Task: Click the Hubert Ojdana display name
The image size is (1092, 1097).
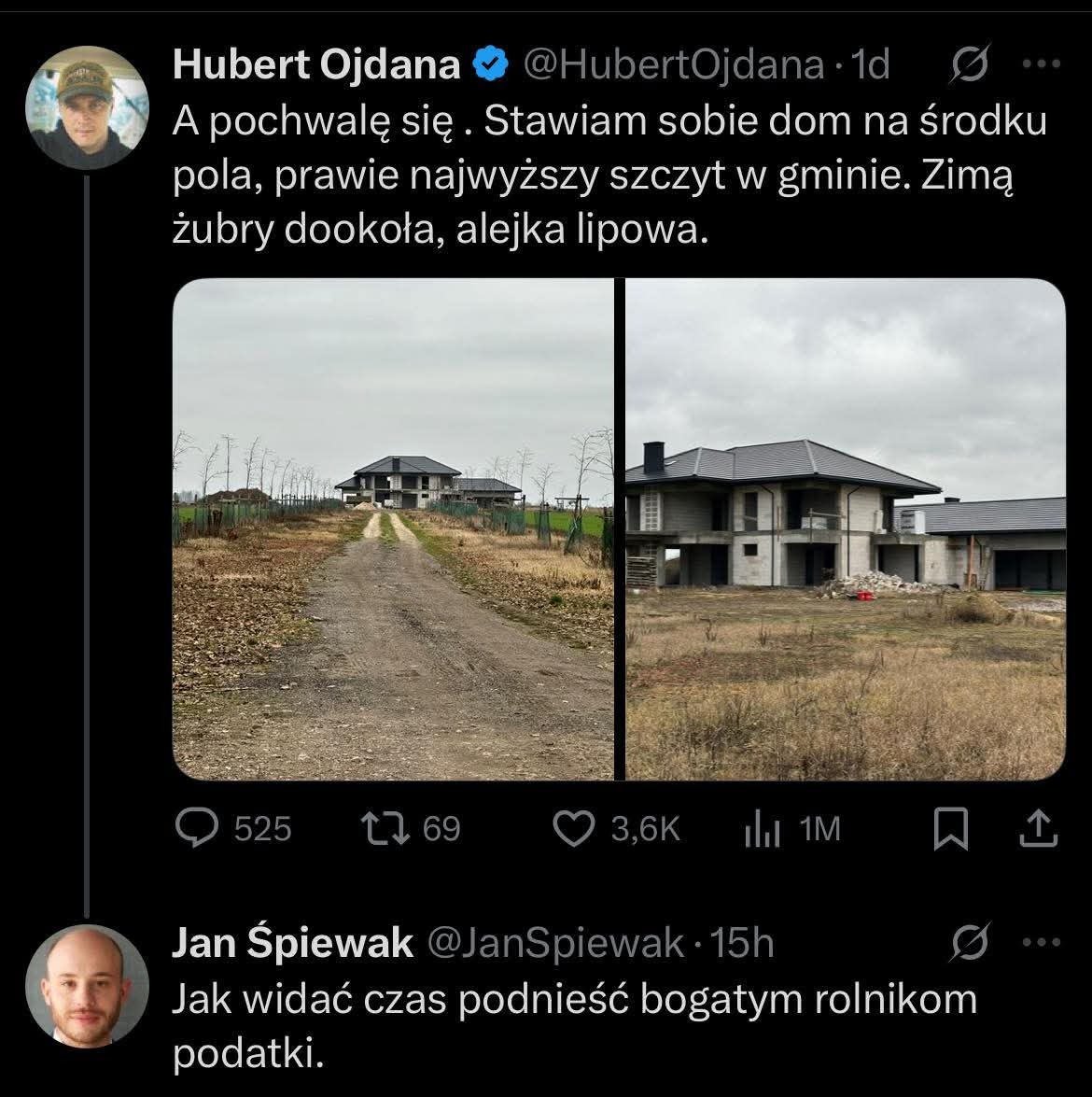Action: (x=316, y=65)
